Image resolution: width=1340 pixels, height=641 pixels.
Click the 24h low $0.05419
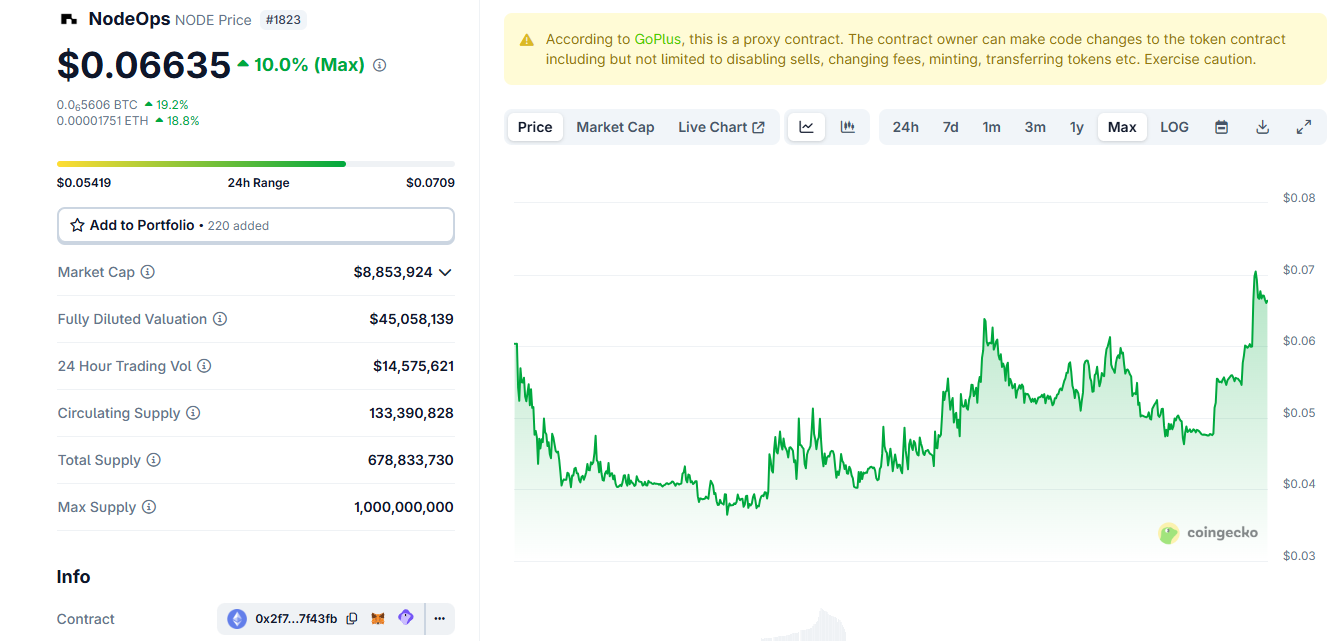(84, 183)
